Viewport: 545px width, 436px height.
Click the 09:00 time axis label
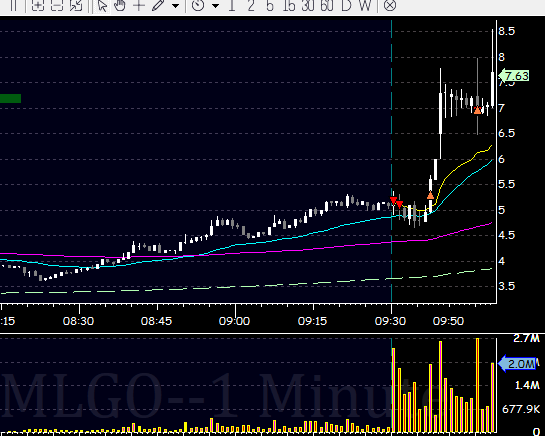pos(234,321)
